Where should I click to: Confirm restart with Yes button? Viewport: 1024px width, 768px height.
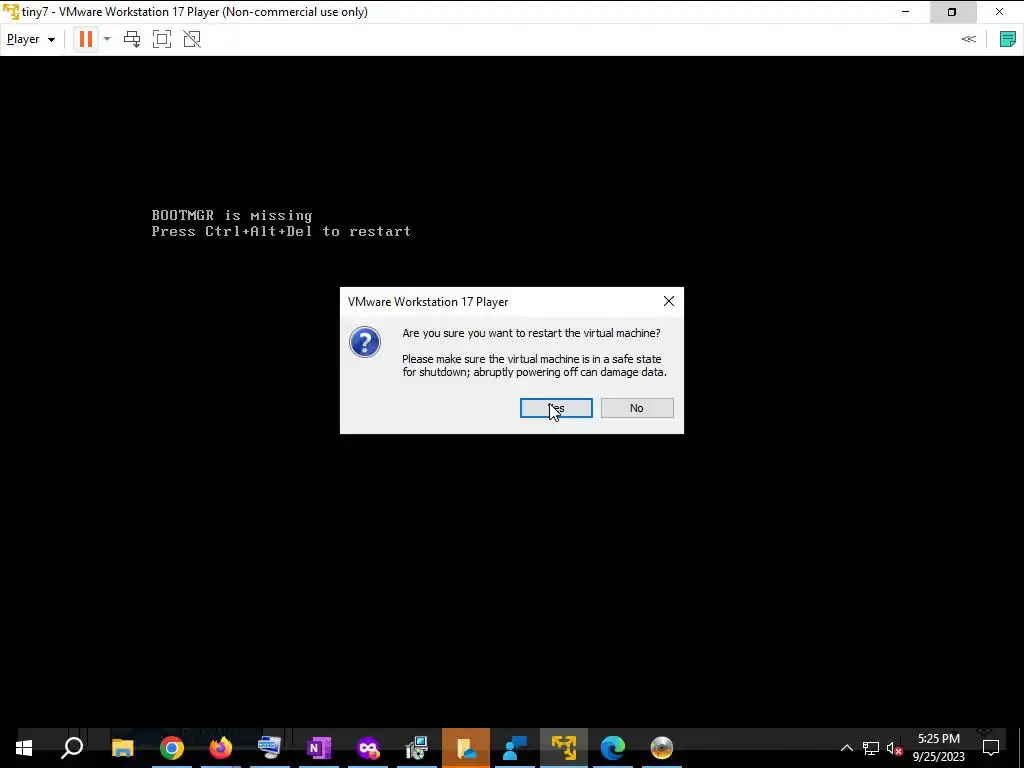click(556, 408)
